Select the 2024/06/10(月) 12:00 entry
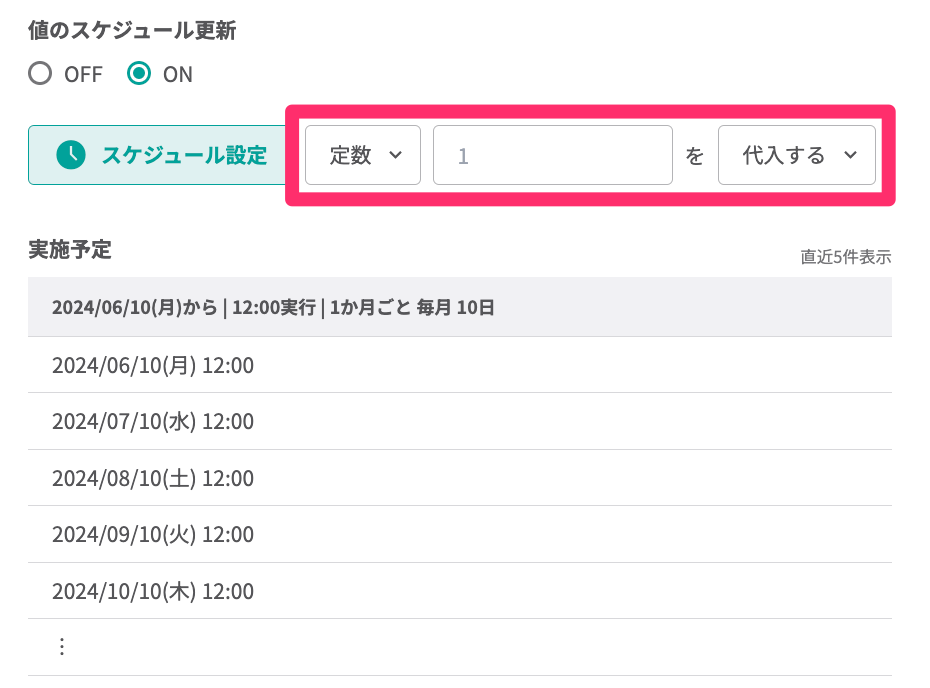The width and height of the screenshot is (930, 688). pos(153,366)
